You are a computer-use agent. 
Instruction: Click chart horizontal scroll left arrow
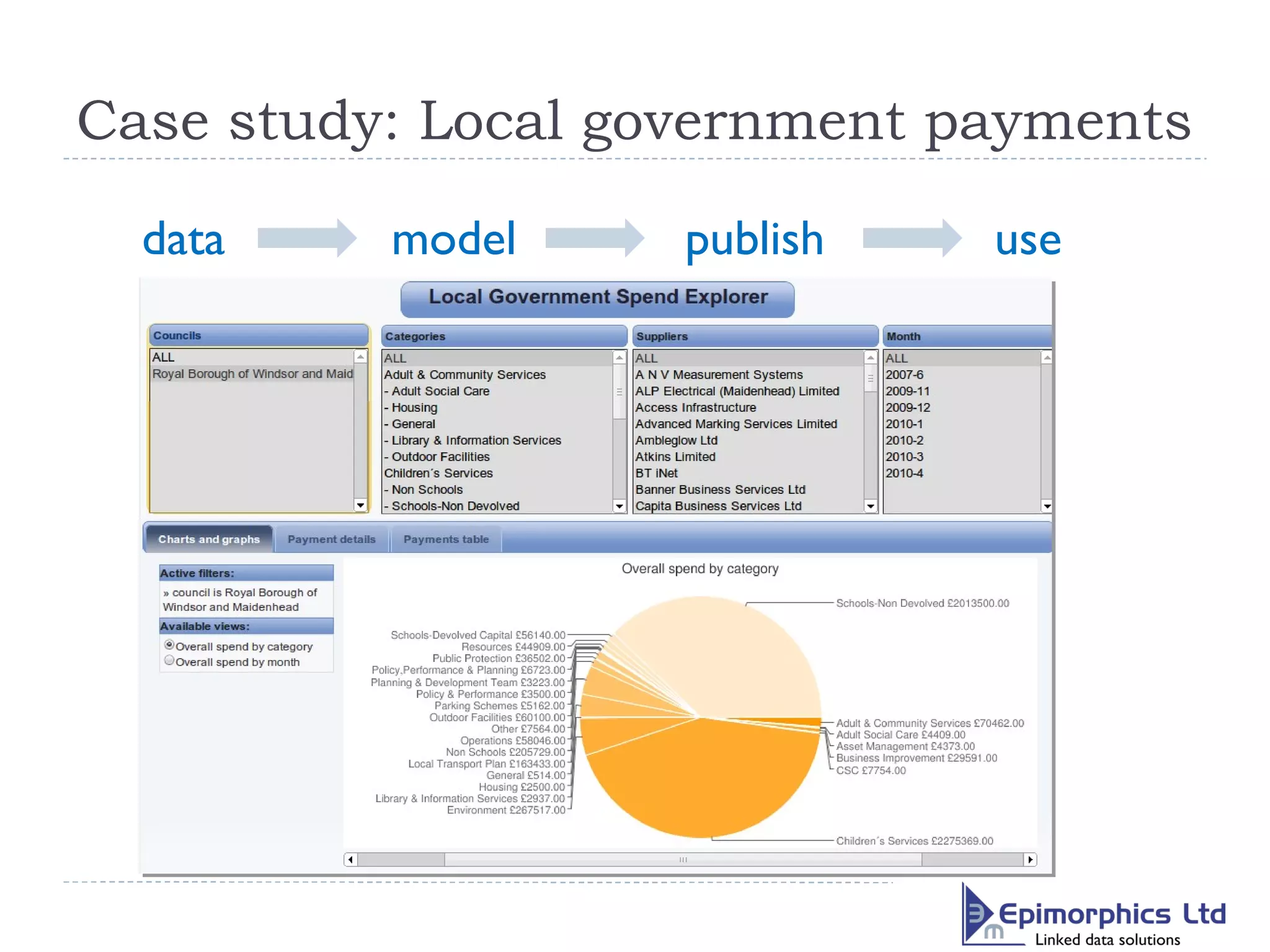351,860
